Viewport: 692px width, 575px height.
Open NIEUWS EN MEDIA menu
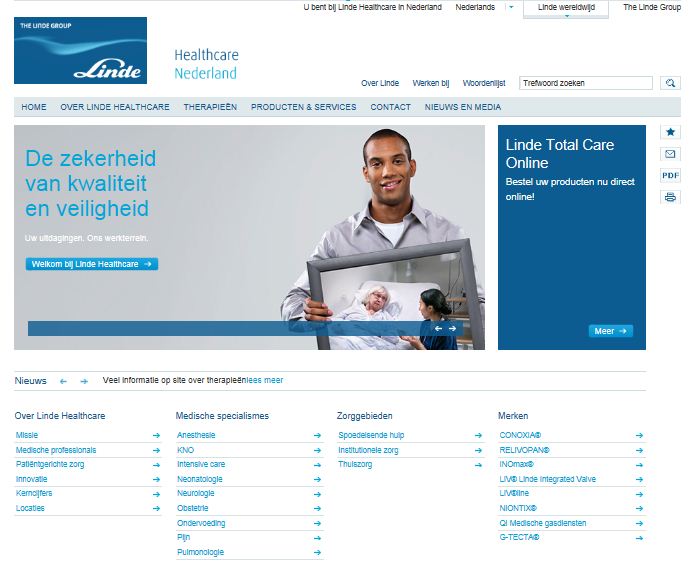click(x=463, y=107)
